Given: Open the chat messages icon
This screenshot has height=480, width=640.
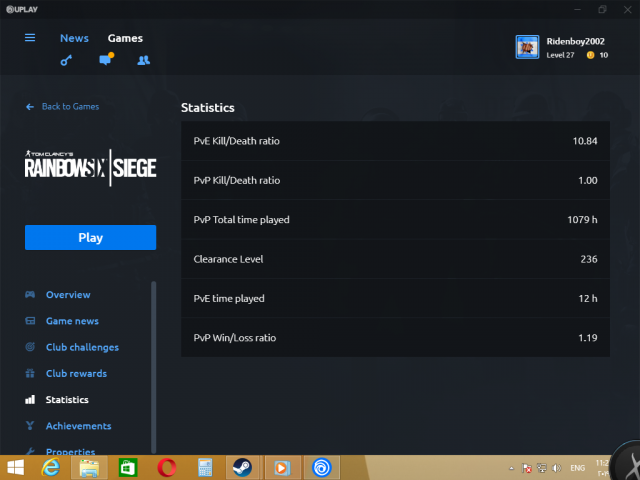Looking at the screenshot, I should (x=106, y=60).
